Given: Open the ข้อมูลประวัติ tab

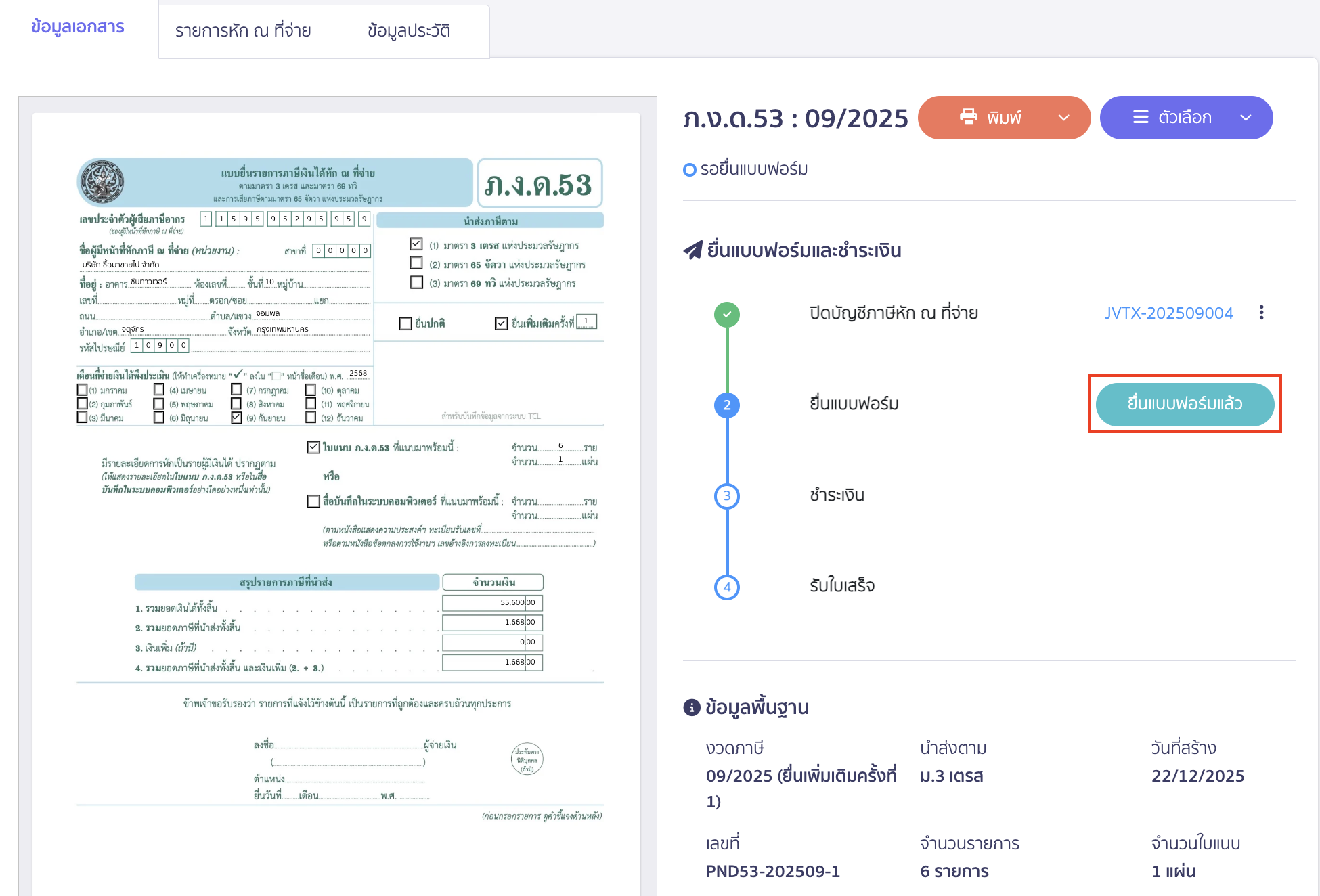Looking at the screenshot, I should (408, 30).
